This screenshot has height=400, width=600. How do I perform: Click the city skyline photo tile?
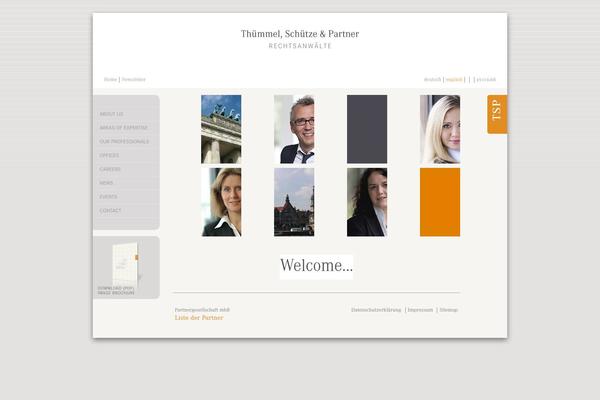[294, 202]
